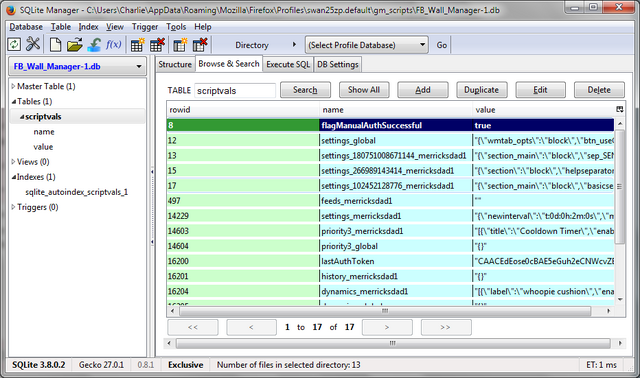Click the Refresh toolbar icon
640x378 pixels.
tap(14, 44)
